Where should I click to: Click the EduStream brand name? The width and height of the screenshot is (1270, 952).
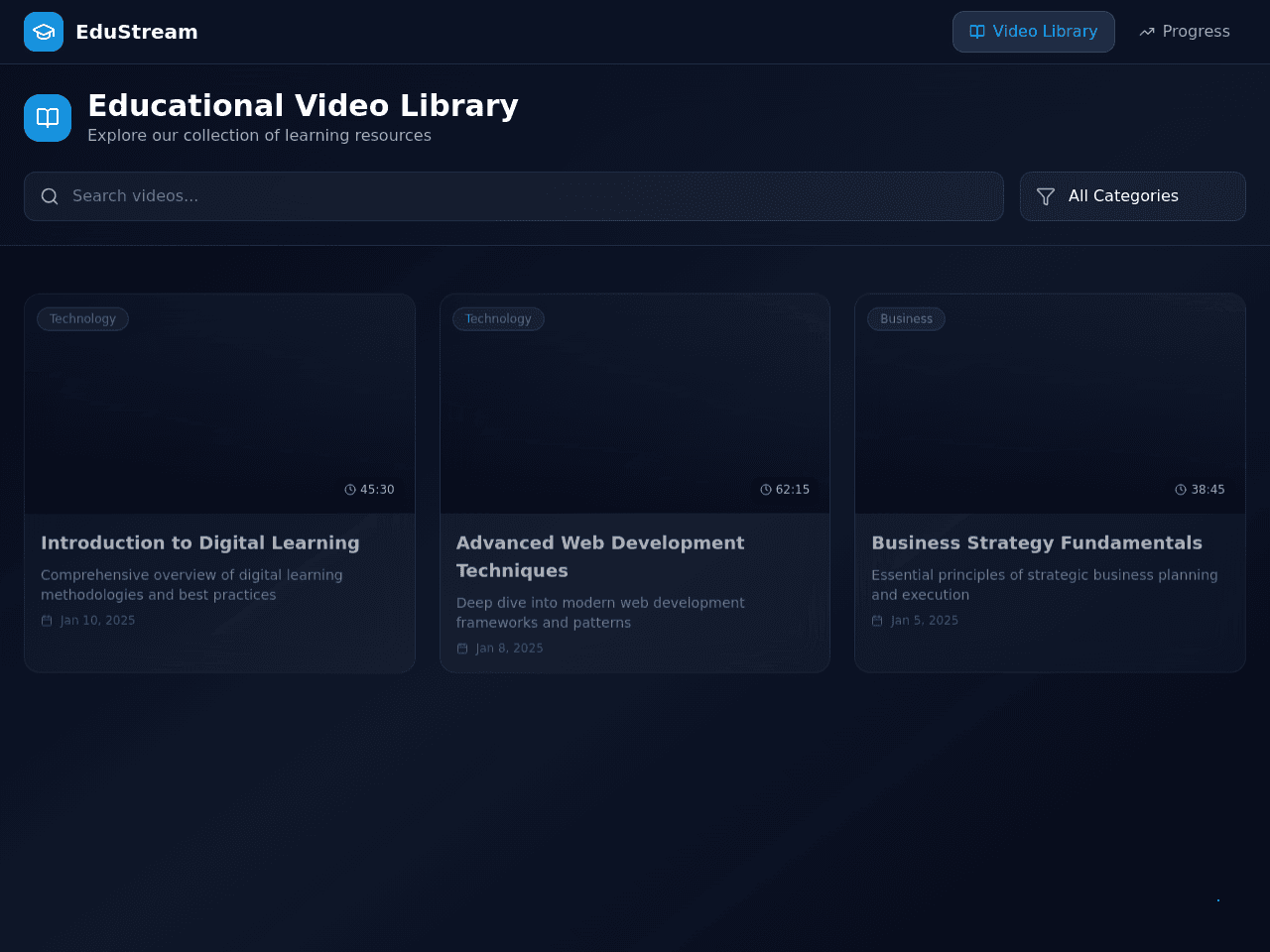pos(137,32)
